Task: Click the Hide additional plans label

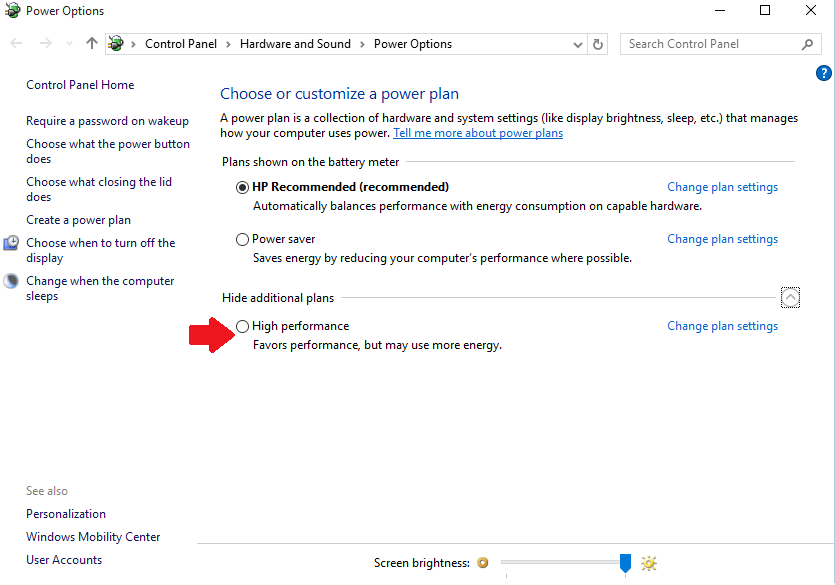Action: click(278, 298)
